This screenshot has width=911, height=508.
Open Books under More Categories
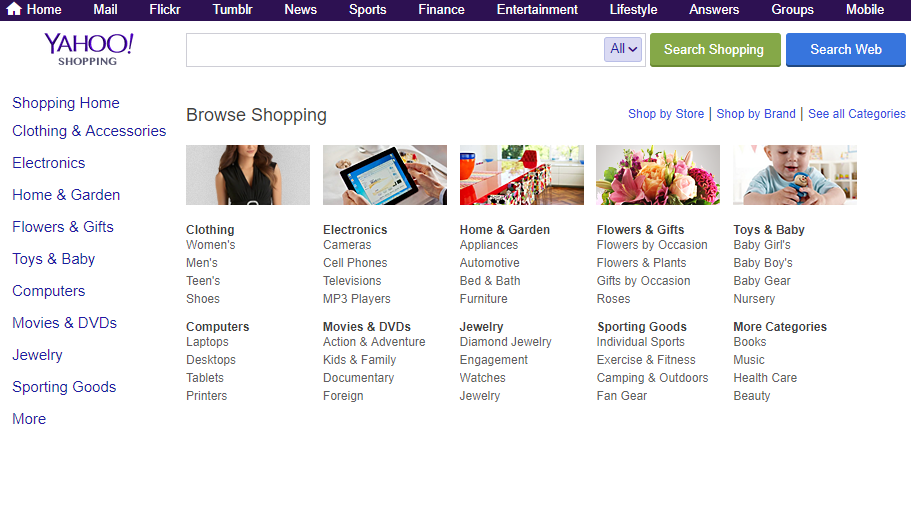[x=749, y=342]
